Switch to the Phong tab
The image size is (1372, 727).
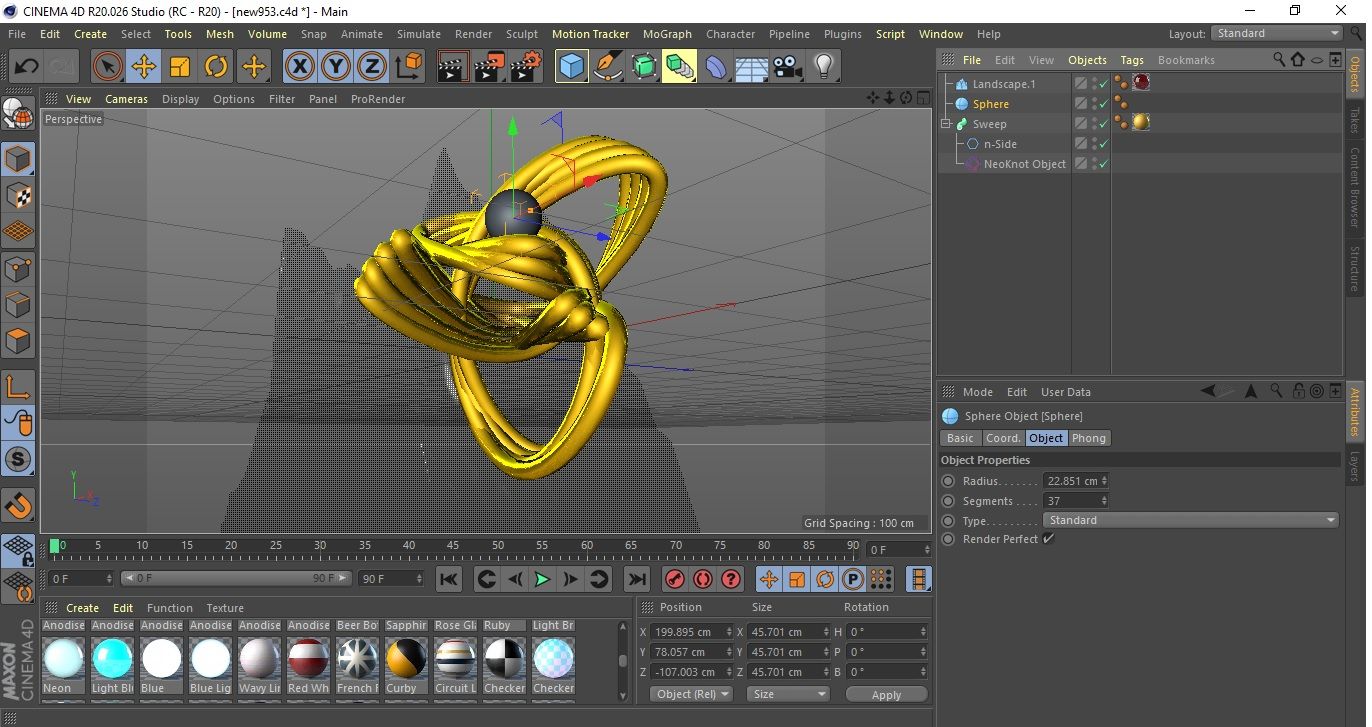click(1089, 438)
